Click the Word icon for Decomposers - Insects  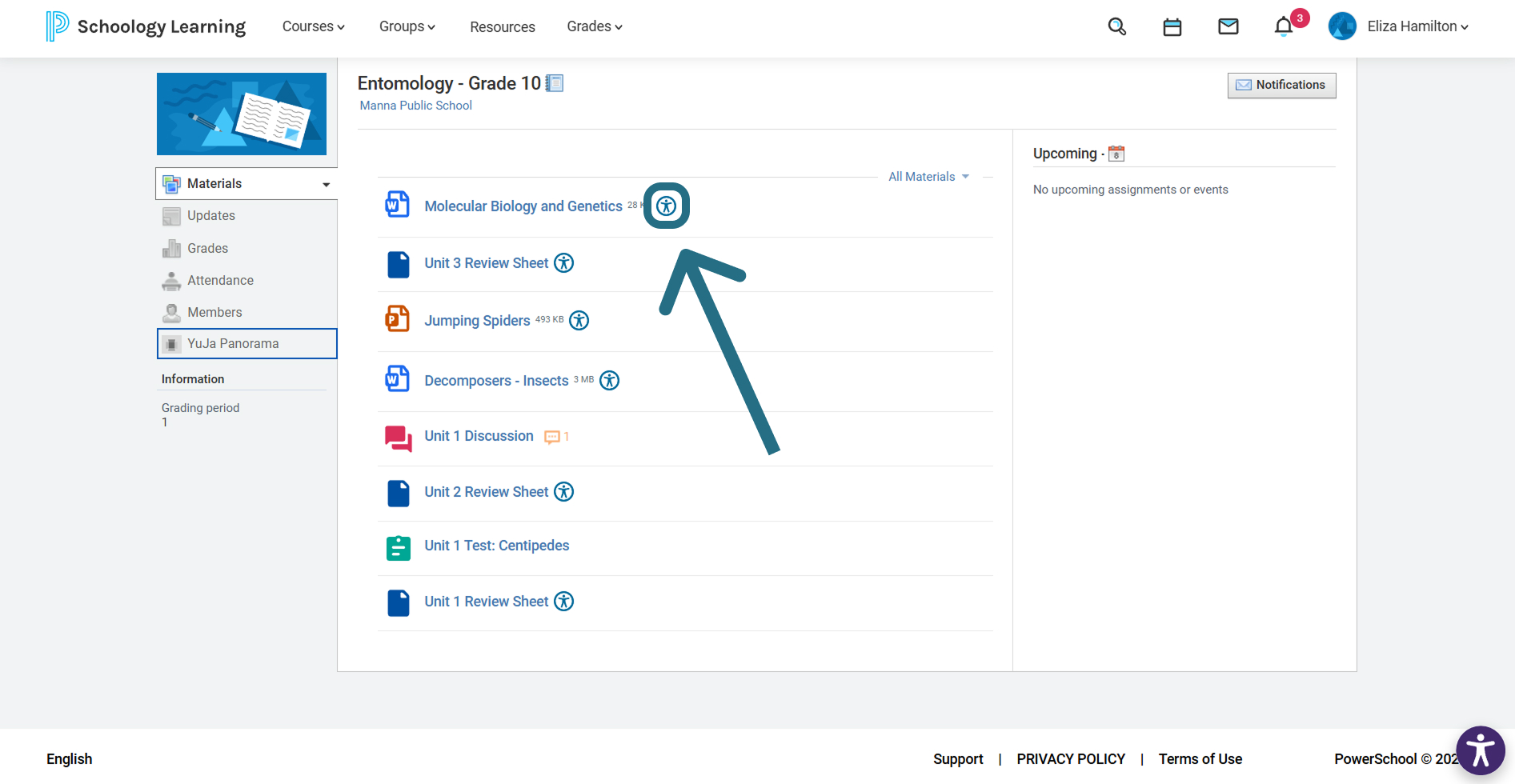point(398,379)
